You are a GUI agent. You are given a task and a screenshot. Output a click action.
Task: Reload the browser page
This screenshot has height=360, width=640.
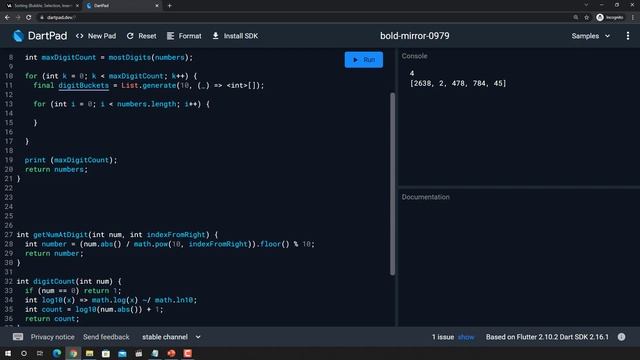click(29, 17)
